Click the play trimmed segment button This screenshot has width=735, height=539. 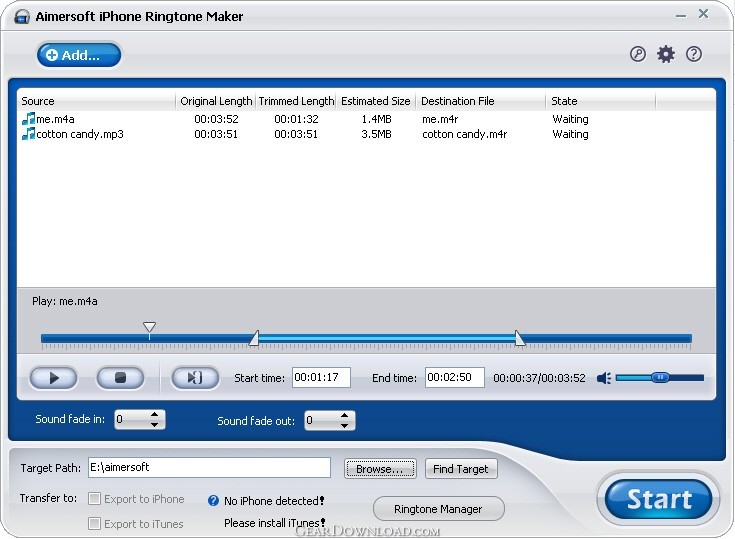pos(195,378)
